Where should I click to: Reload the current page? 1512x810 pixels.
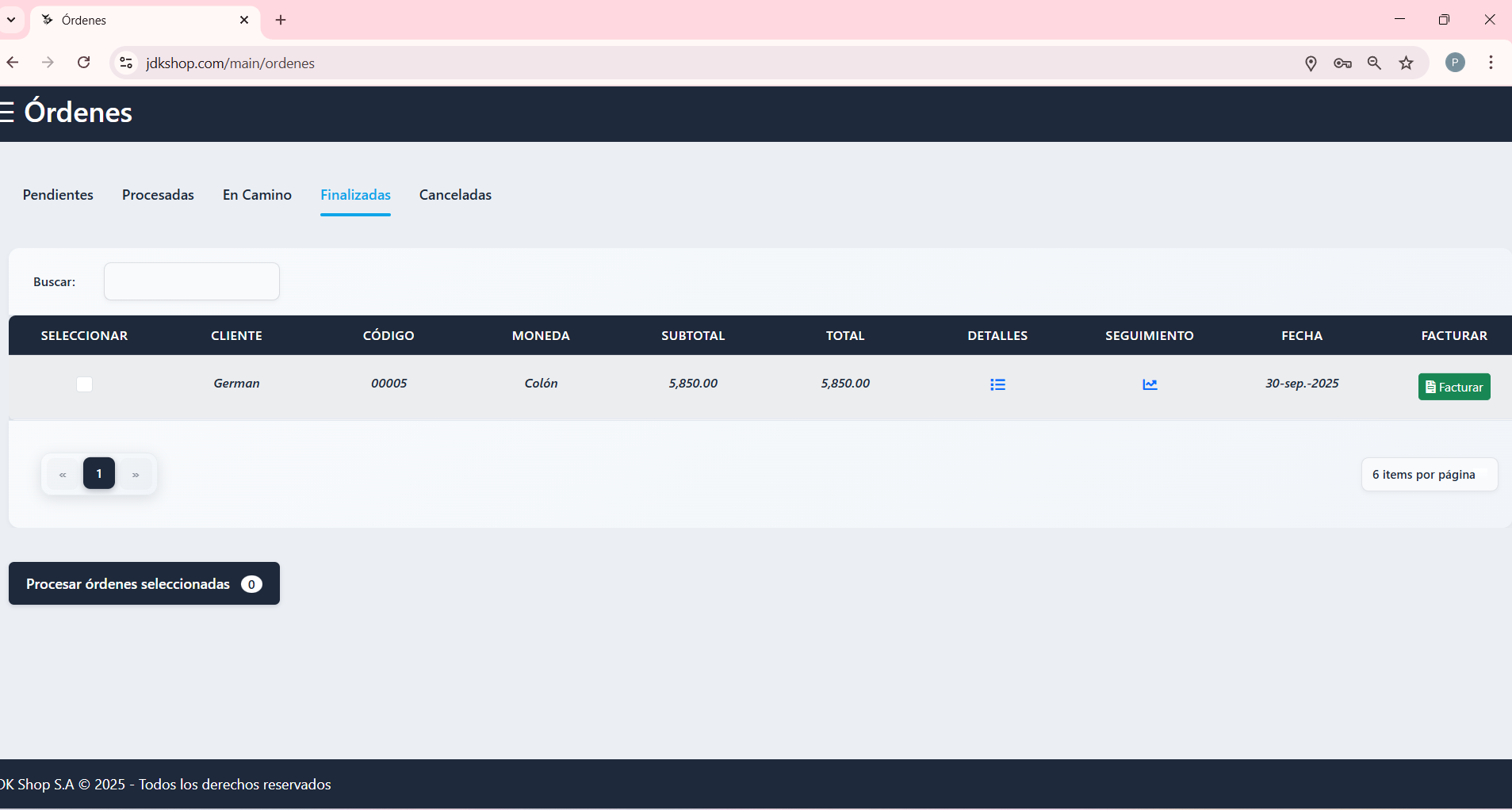[83, 63]
